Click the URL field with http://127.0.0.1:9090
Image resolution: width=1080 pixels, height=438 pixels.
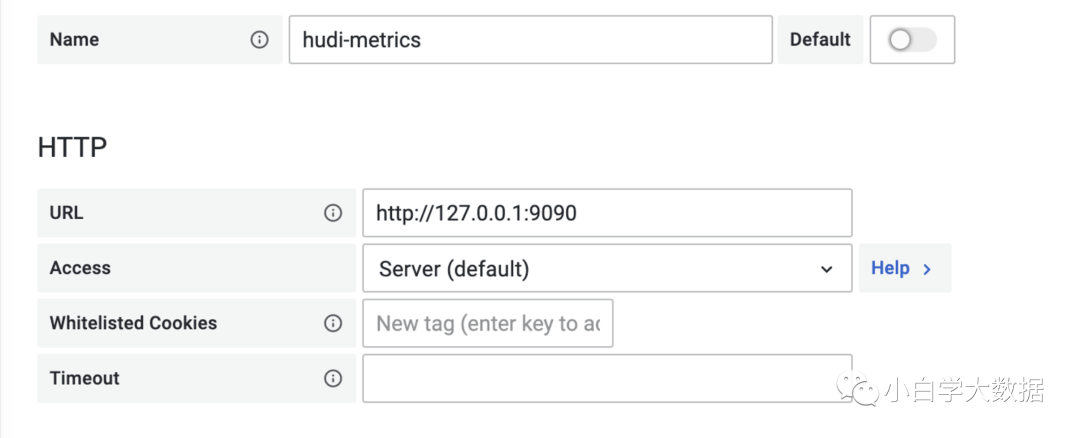[x=606, y=213]
